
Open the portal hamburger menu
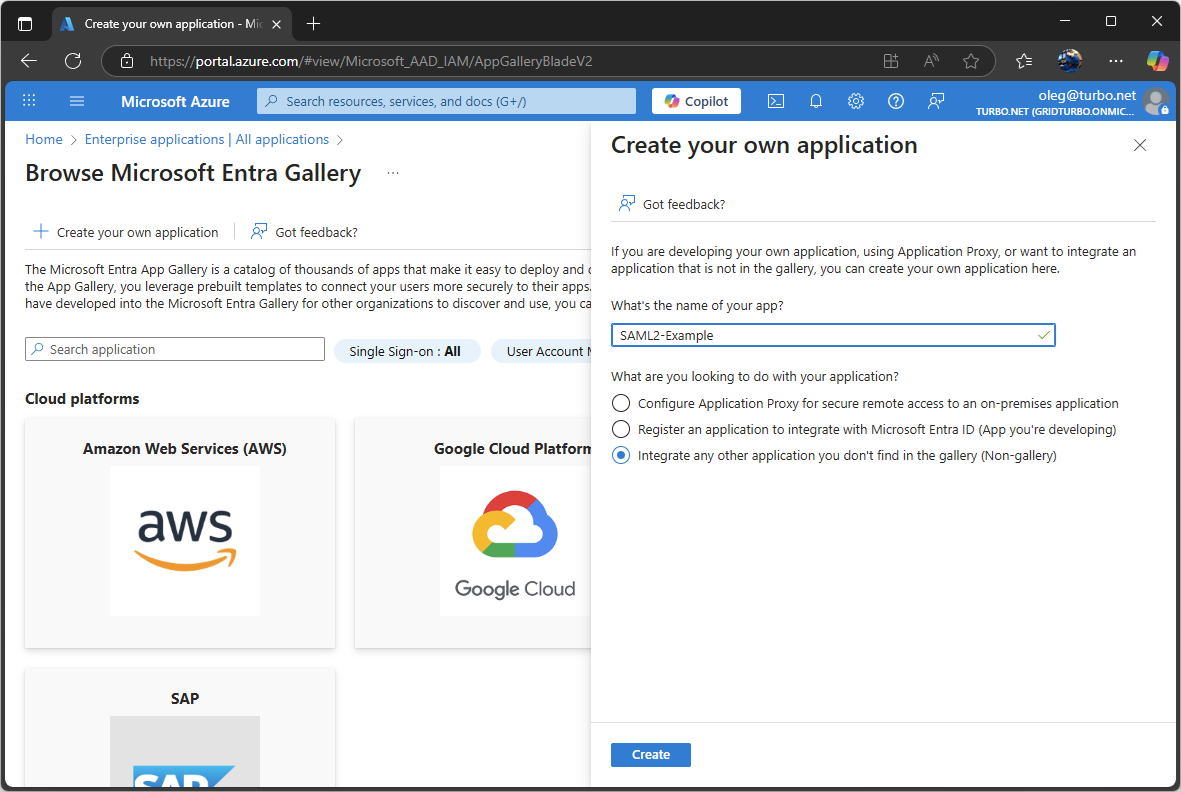[77, 100]
